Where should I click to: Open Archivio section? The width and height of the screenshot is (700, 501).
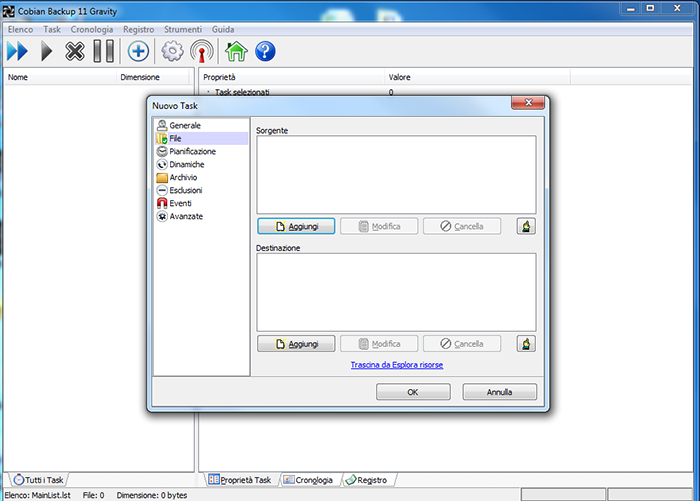click(201, 177)
